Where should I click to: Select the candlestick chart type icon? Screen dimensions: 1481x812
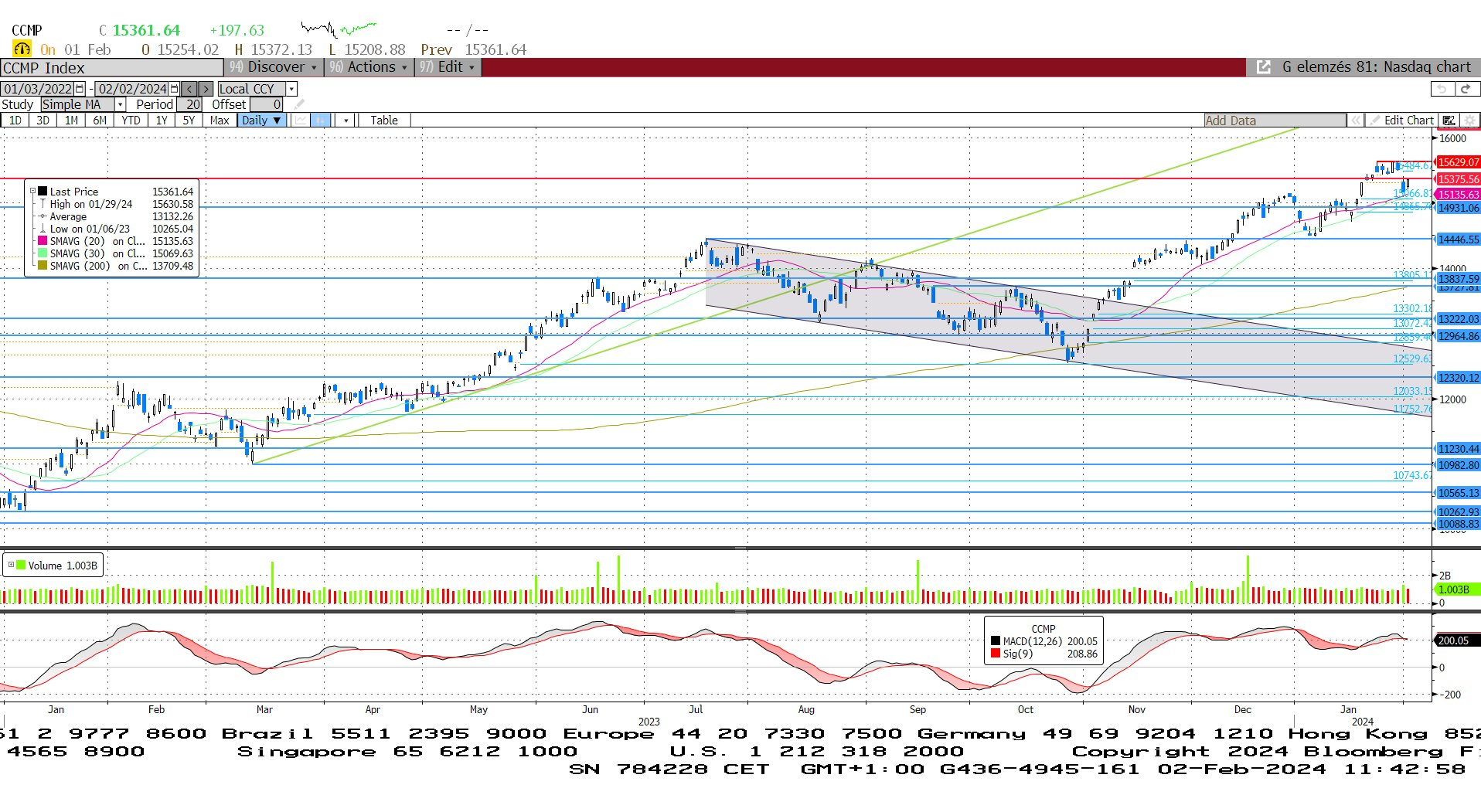coord(320,121)
